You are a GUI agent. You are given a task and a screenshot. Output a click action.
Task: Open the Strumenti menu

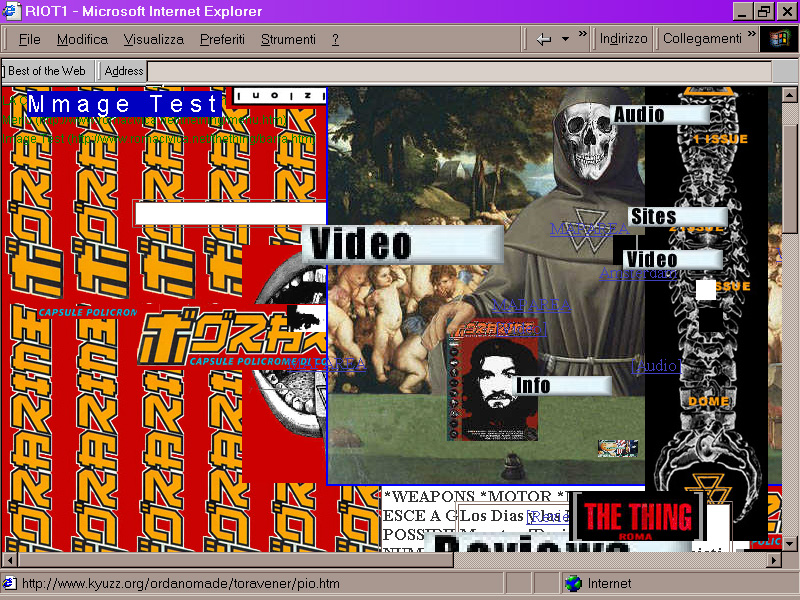point(288,39)
